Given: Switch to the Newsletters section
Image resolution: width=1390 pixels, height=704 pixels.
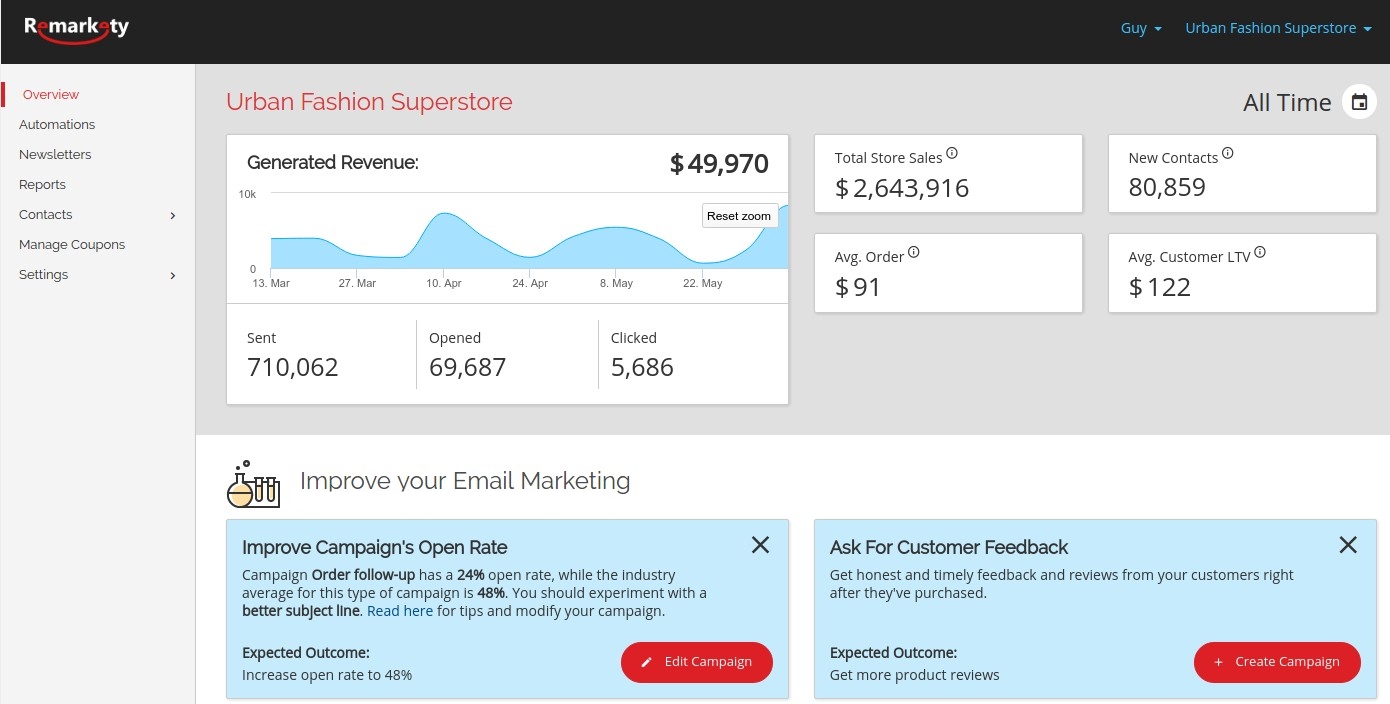Looking at the screenshot, I should 55,154.
